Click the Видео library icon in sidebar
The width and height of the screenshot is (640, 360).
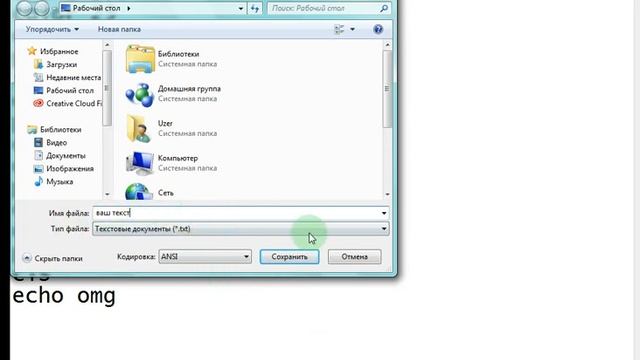(38, 142)
